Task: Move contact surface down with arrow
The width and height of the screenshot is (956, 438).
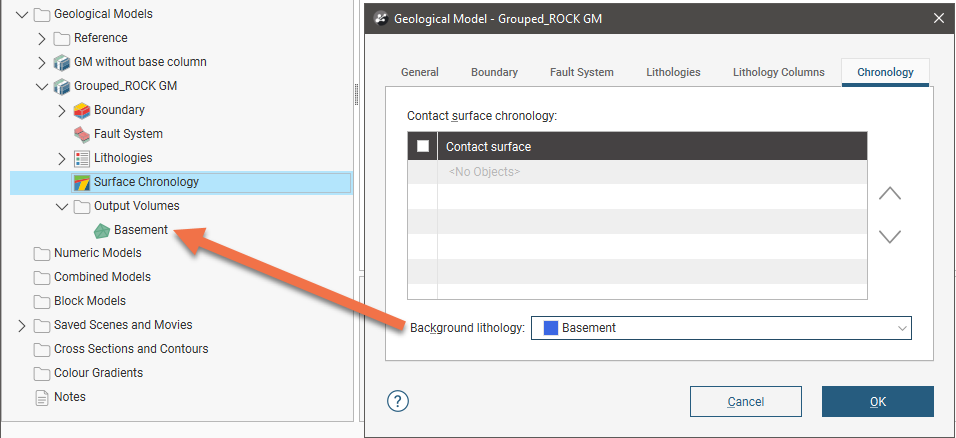Action: [889, 237]
